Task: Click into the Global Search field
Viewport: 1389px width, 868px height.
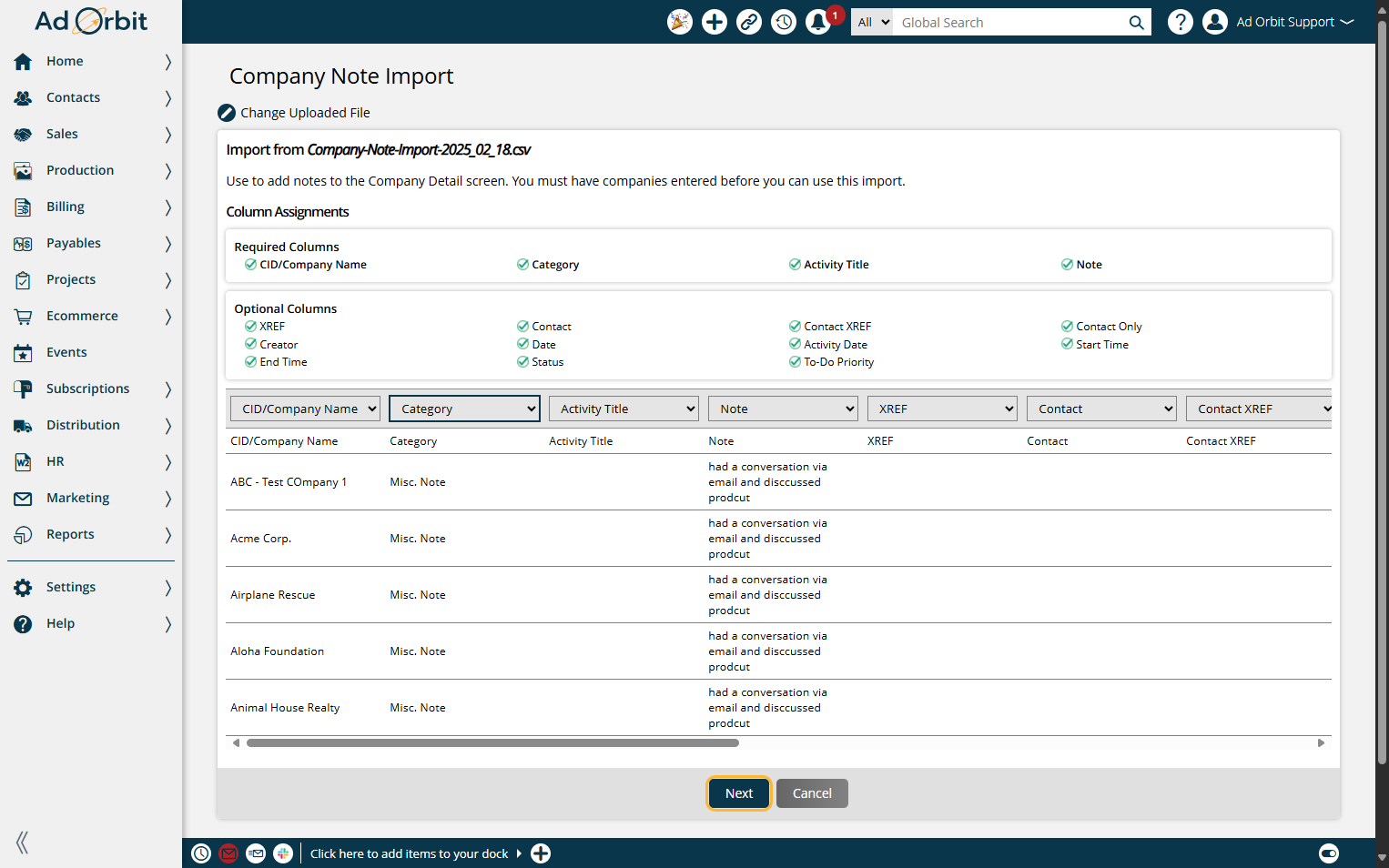Action: (x=1009, y=23)
